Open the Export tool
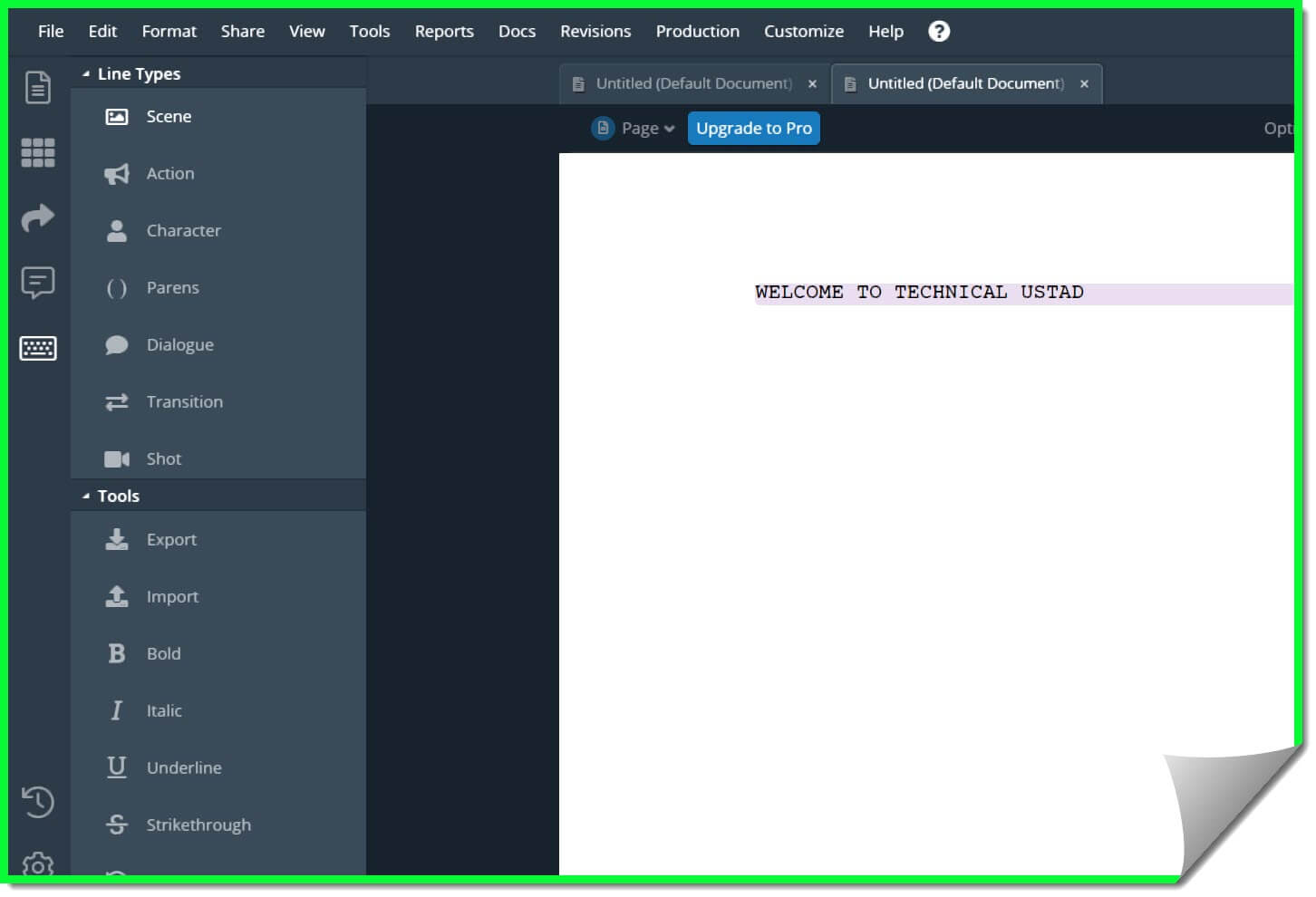The height and width of the screenshot is (897, 1316). click(x=171, y=539)
